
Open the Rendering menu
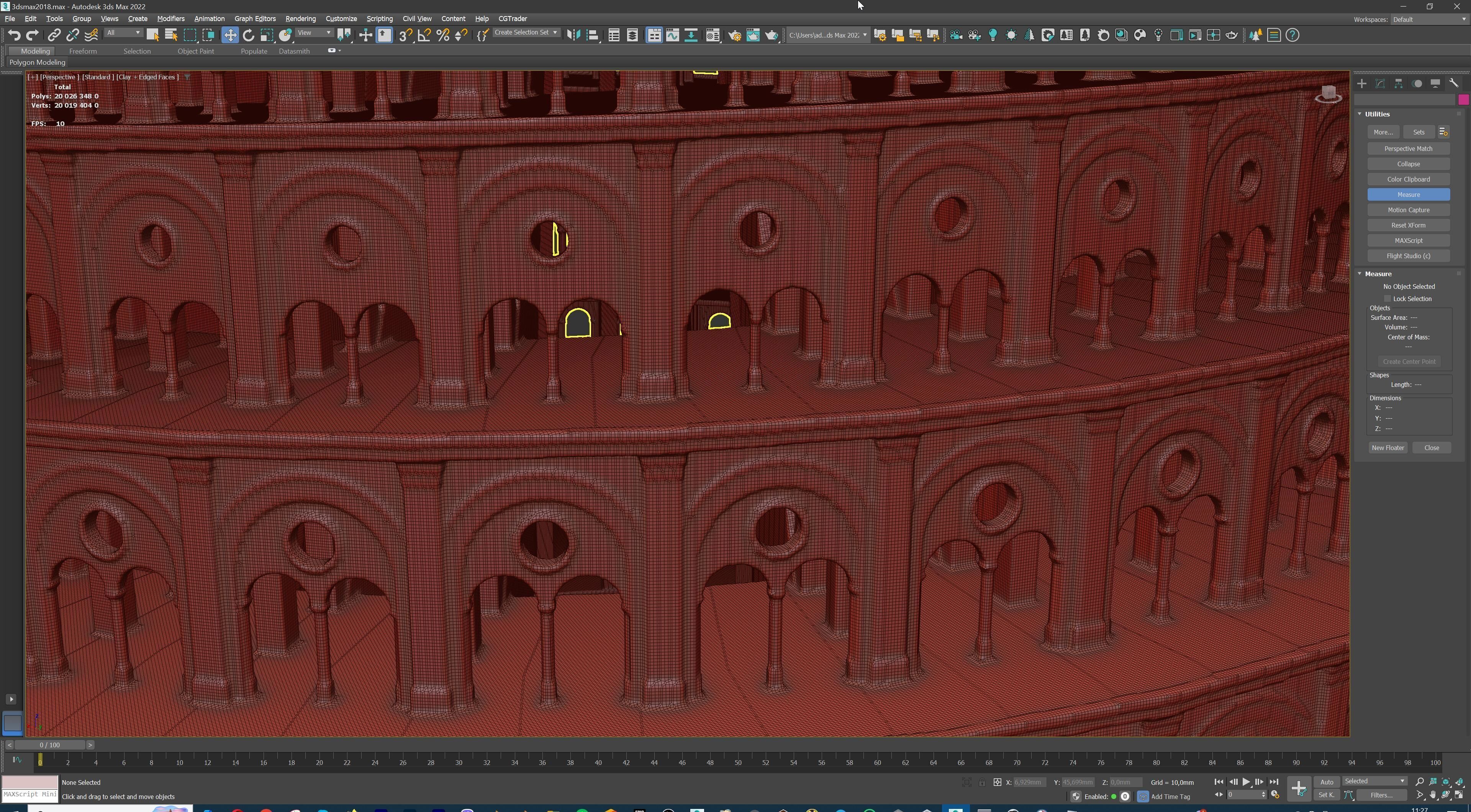coord(300,19)
